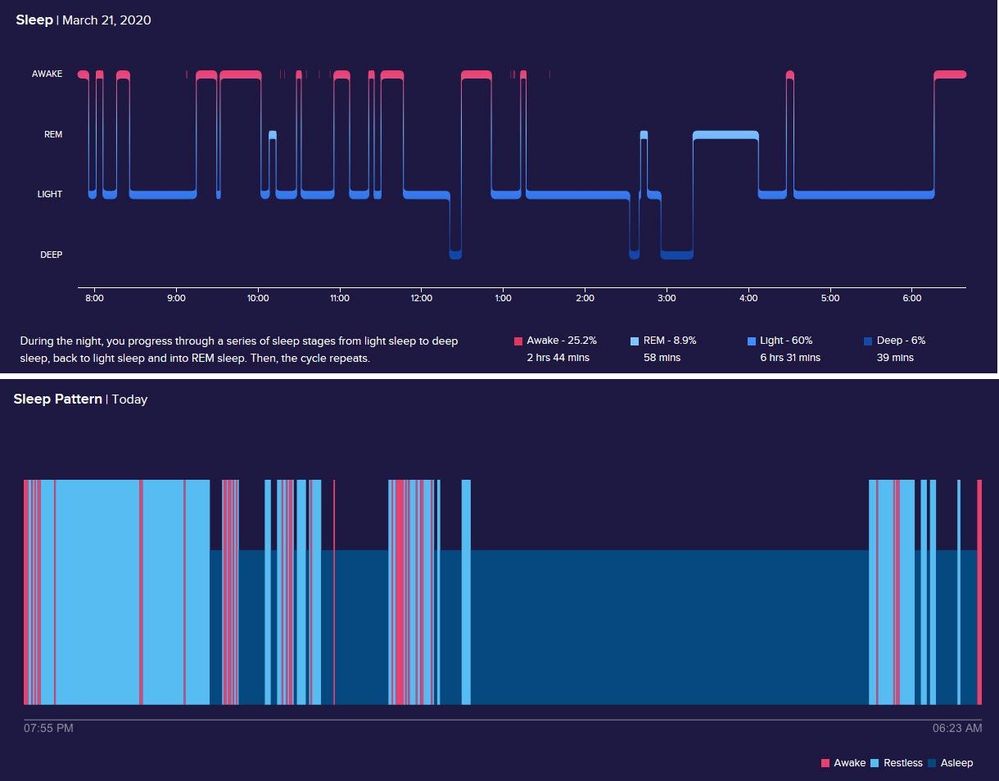Click the REM legend color swatch
Viewport: 999px width, 781px height.
[635, 341]
